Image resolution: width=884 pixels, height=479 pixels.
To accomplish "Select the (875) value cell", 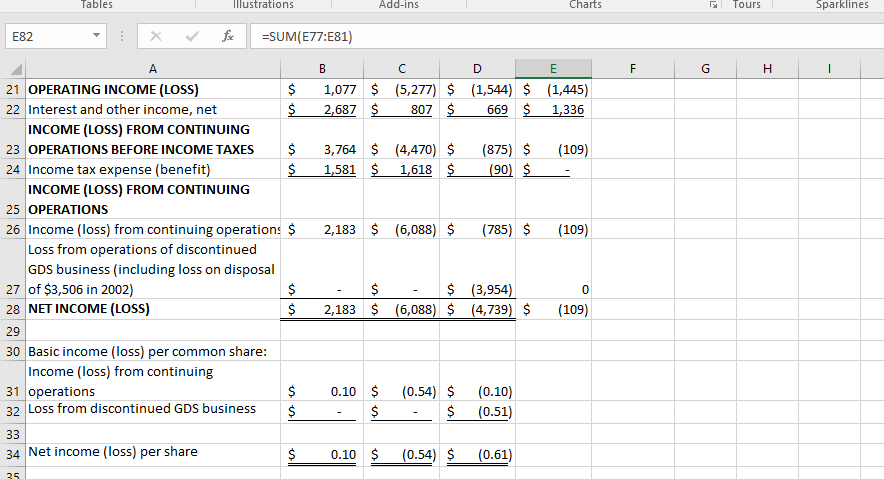I will pyautogui.click(x=477, y=139).
